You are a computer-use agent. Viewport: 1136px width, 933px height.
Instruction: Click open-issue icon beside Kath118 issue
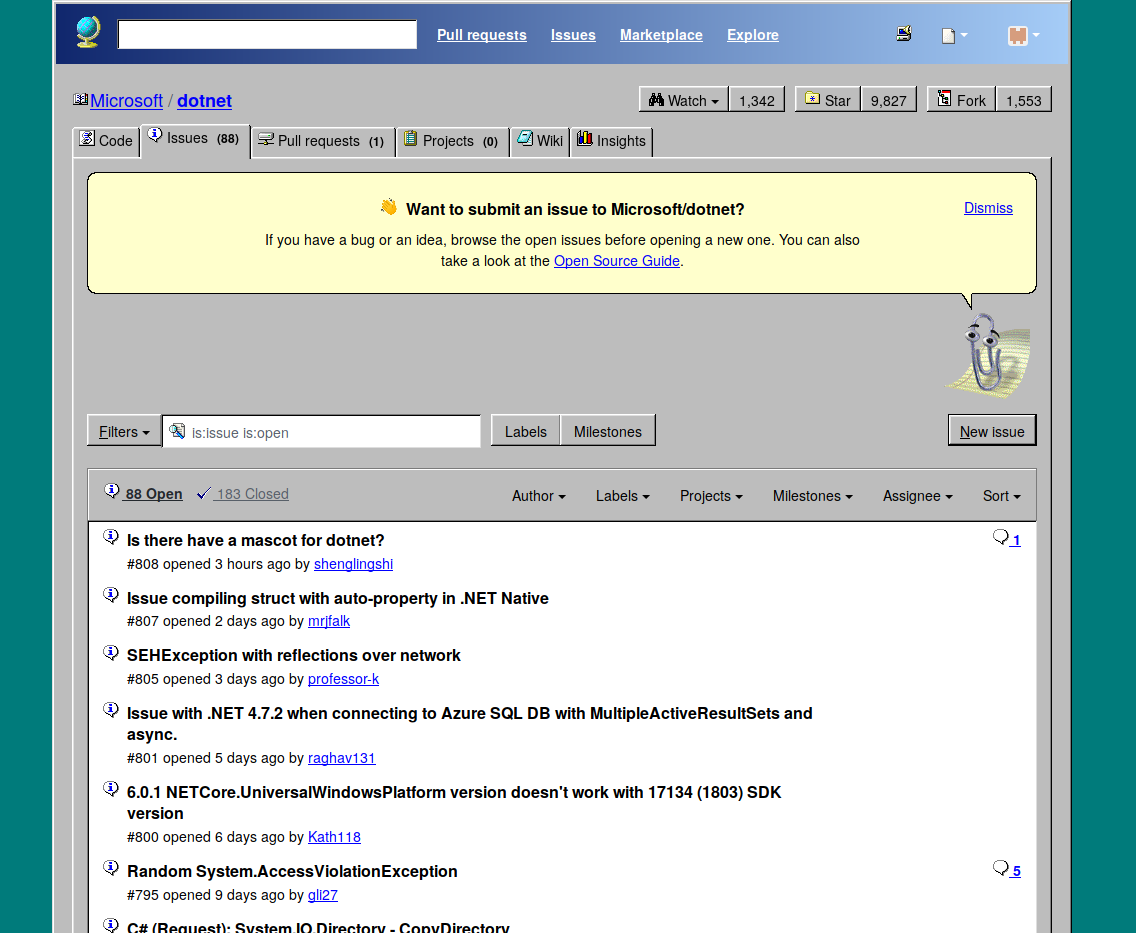111,788
